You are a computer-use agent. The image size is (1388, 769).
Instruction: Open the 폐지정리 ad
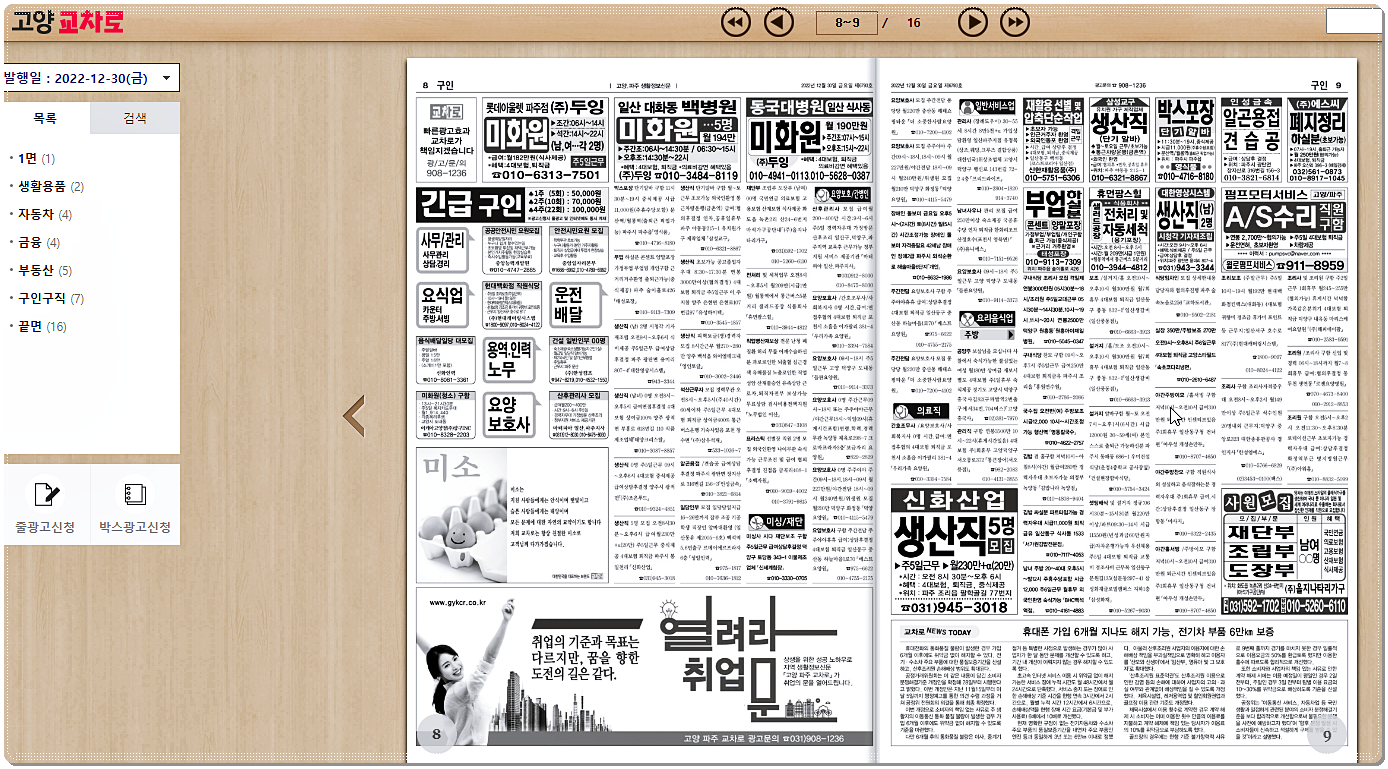coord(1319,140)
